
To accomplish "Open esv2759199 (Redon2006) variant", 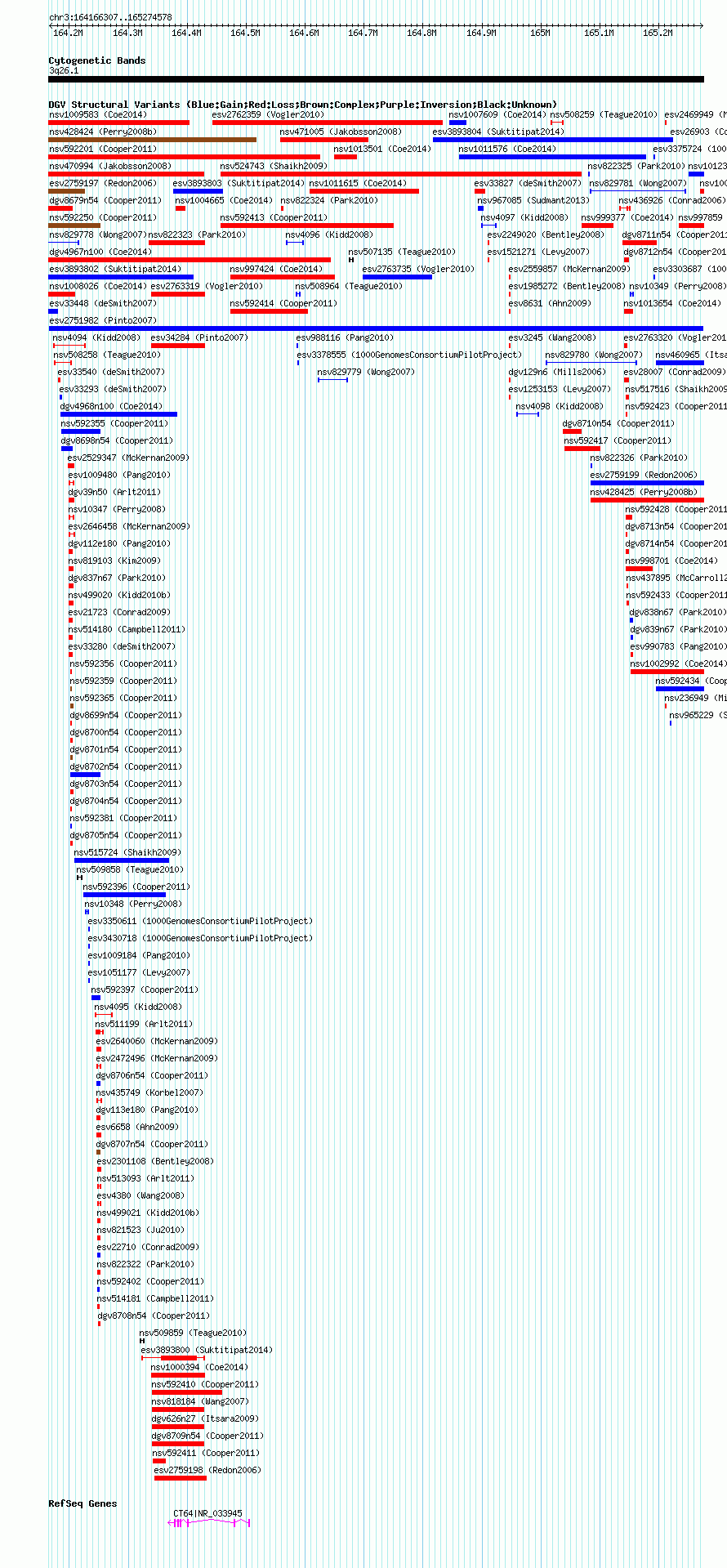I will (x=644, y=475).
